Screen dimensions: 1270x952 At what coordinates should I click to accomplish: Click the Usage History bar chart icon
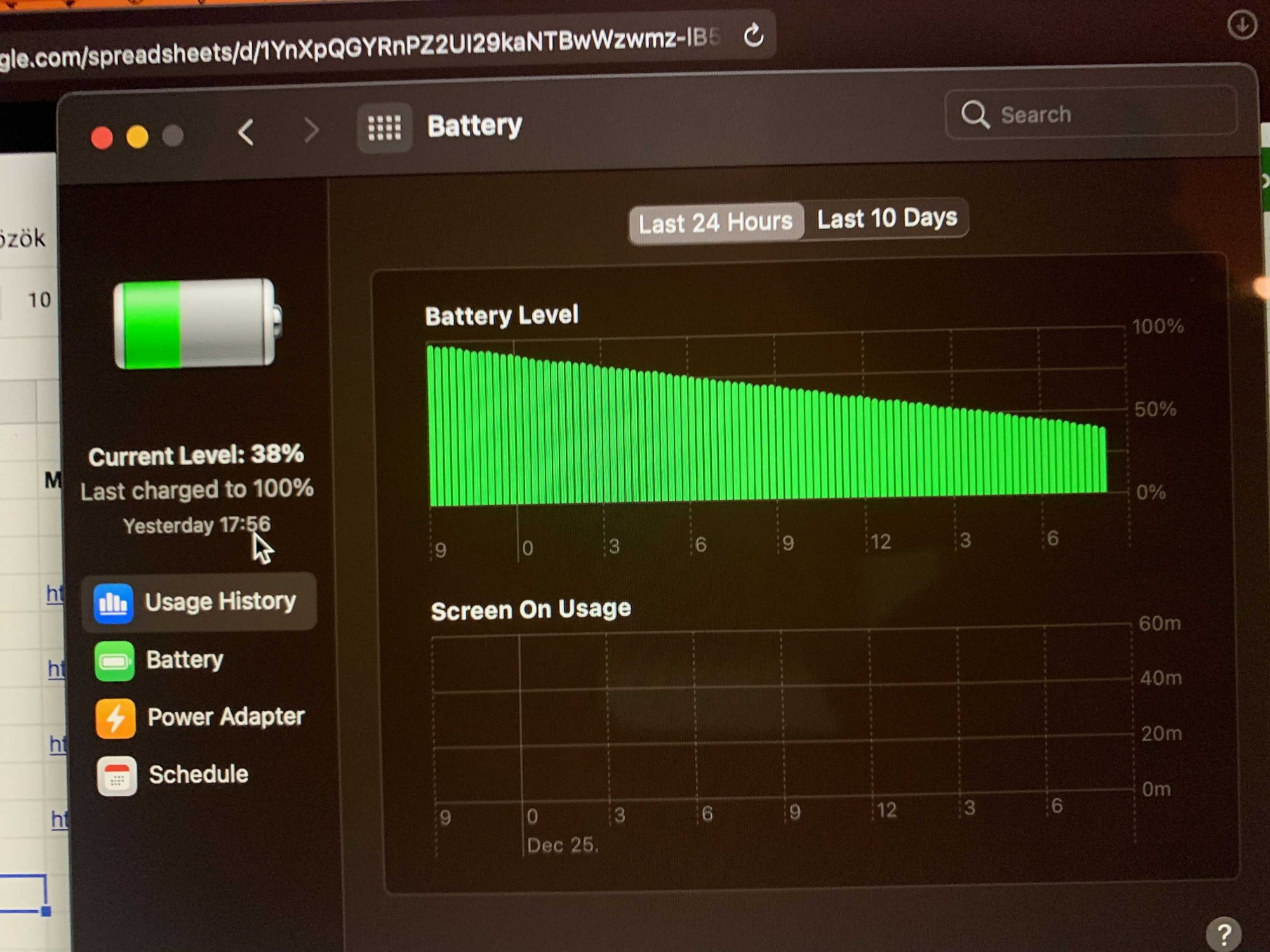tap(114, 603)
